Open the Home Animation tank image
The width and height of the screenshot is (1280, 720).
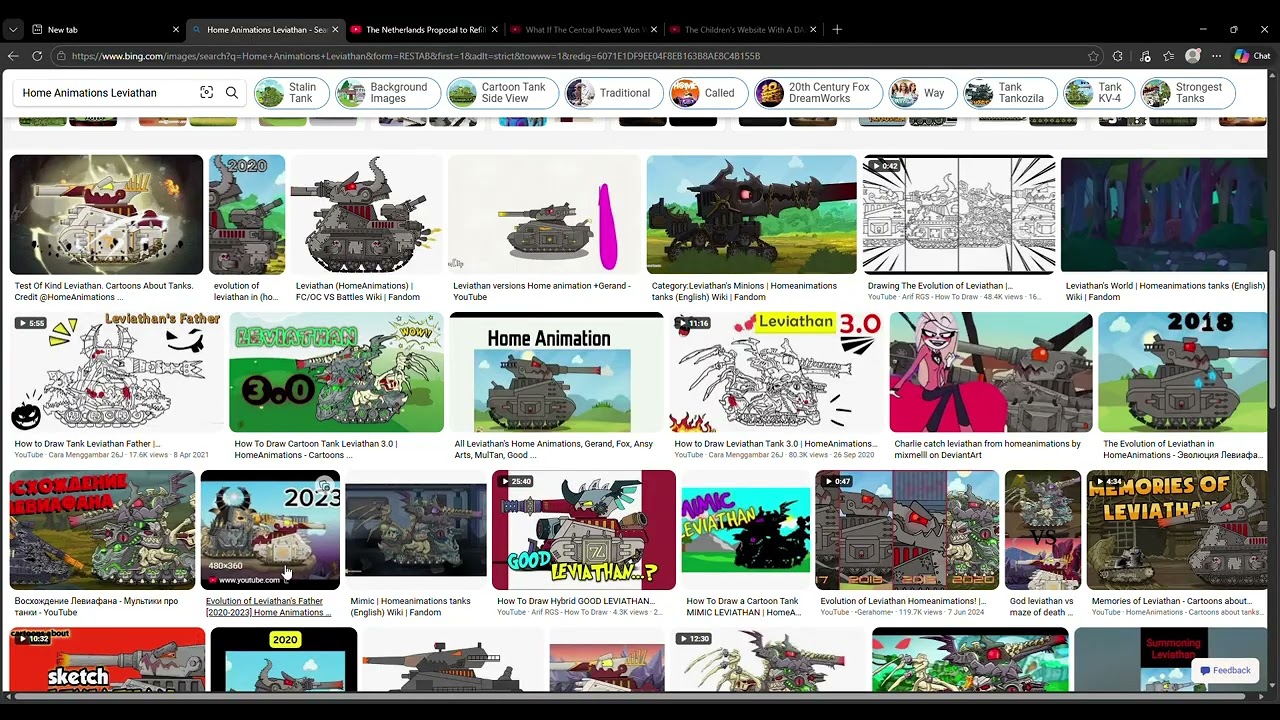tap(556, 372)
